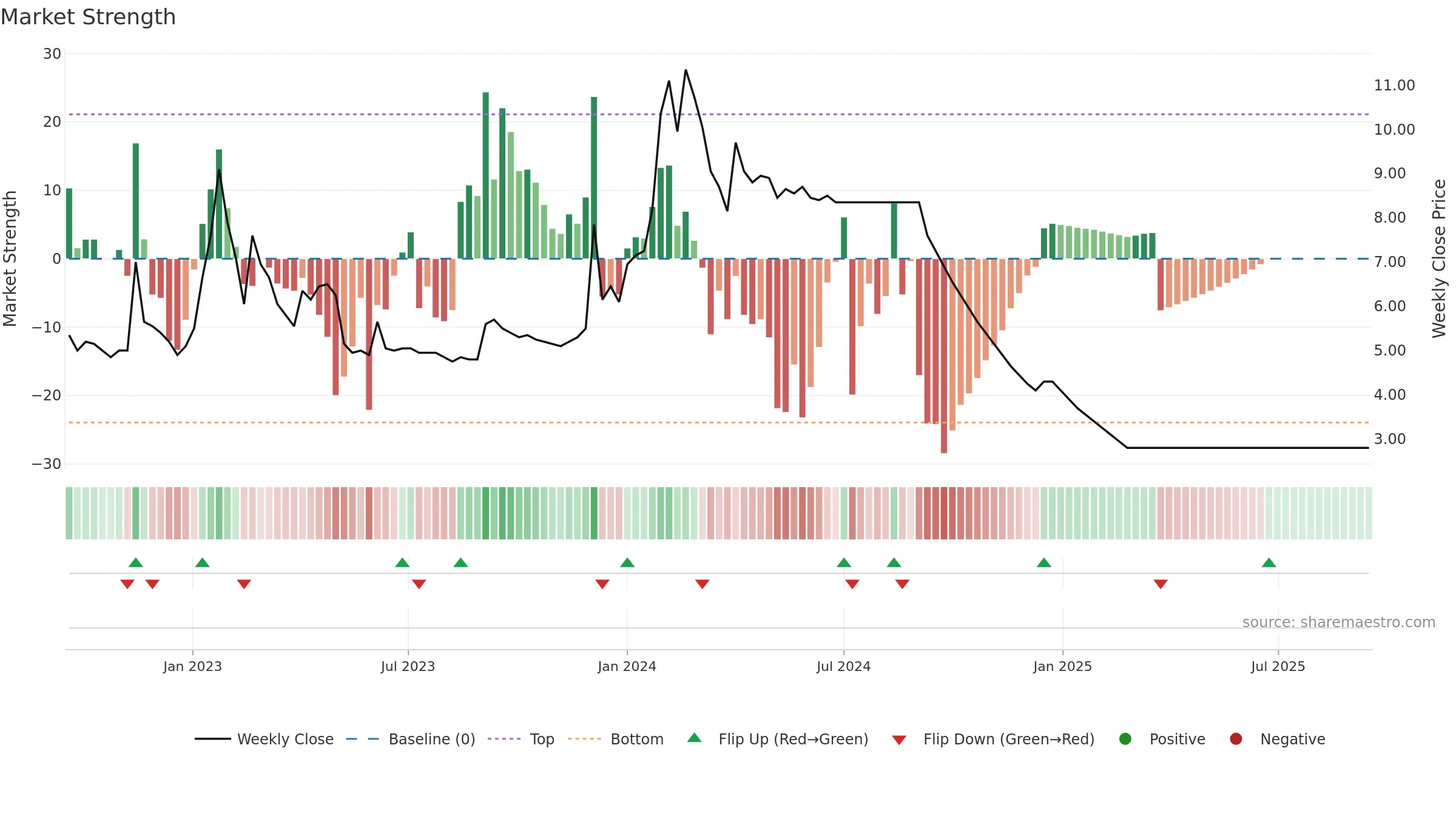The width and height of the screenshot is (1456, 819).
Task: Click the flip-down marker just after Jul 2024
Action: [x=852, y=584]
